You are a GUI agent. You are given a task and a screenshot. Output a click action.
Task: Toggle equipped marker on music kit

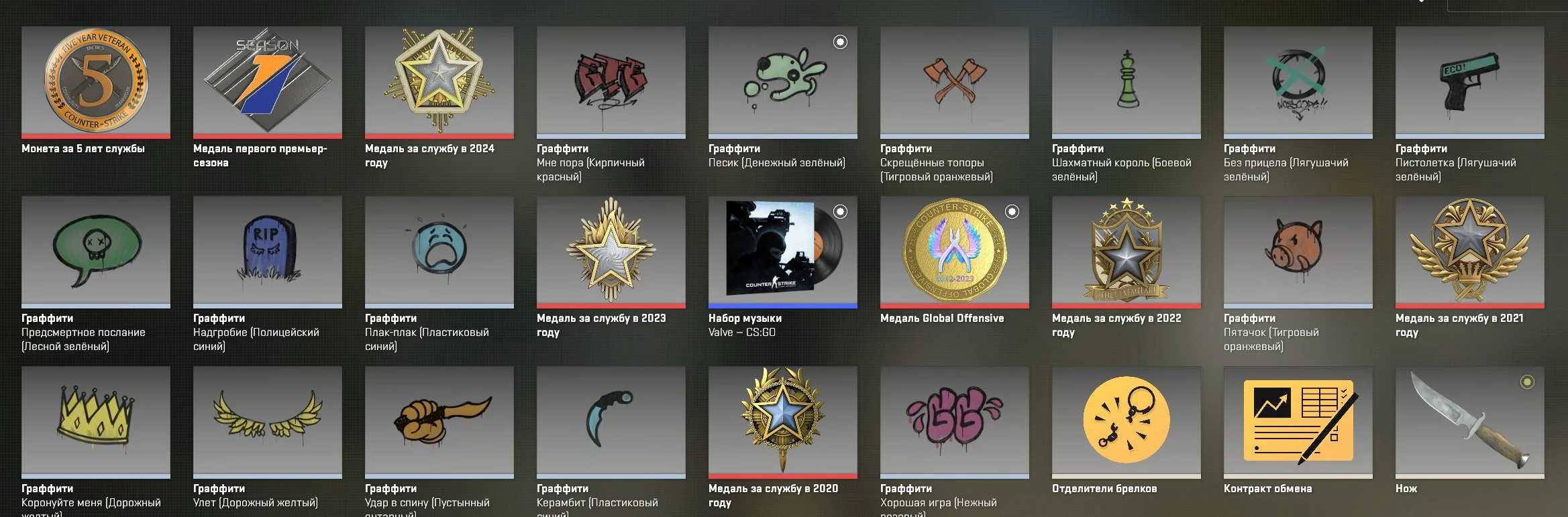pyautogui.click(x=840, y=211)
